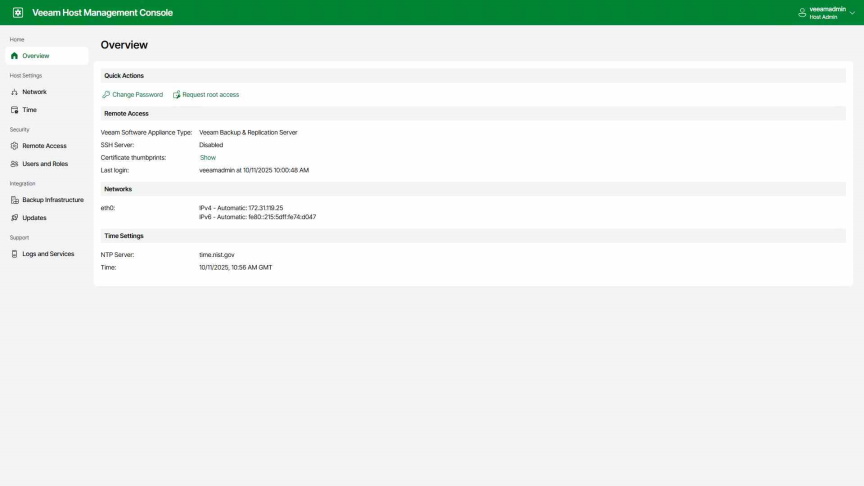Click the Request root access icon
The width and height of the screenshot is (864, 486).
click(x=176, y=95)
